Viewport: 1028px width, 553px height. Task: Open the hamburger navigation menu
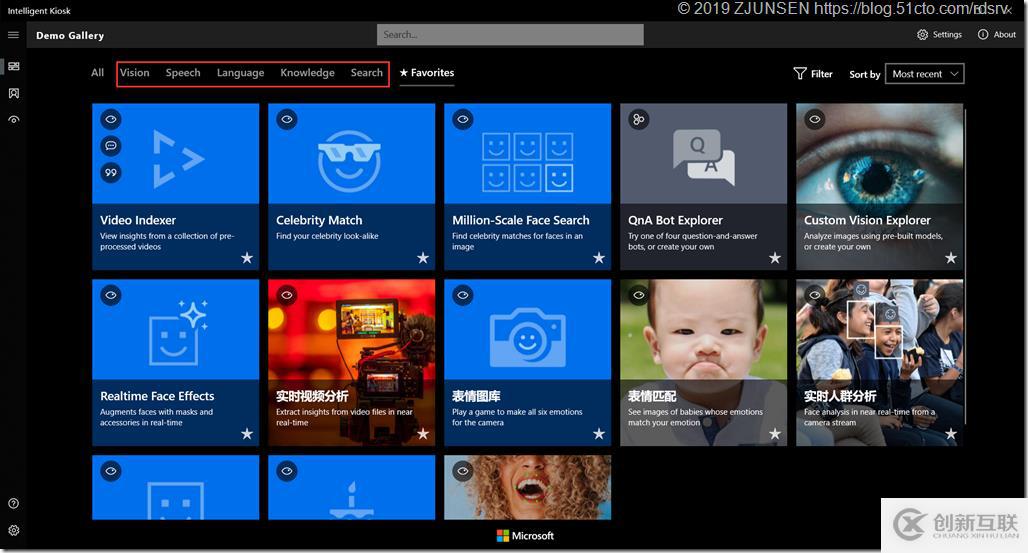[x=13, y=35]
